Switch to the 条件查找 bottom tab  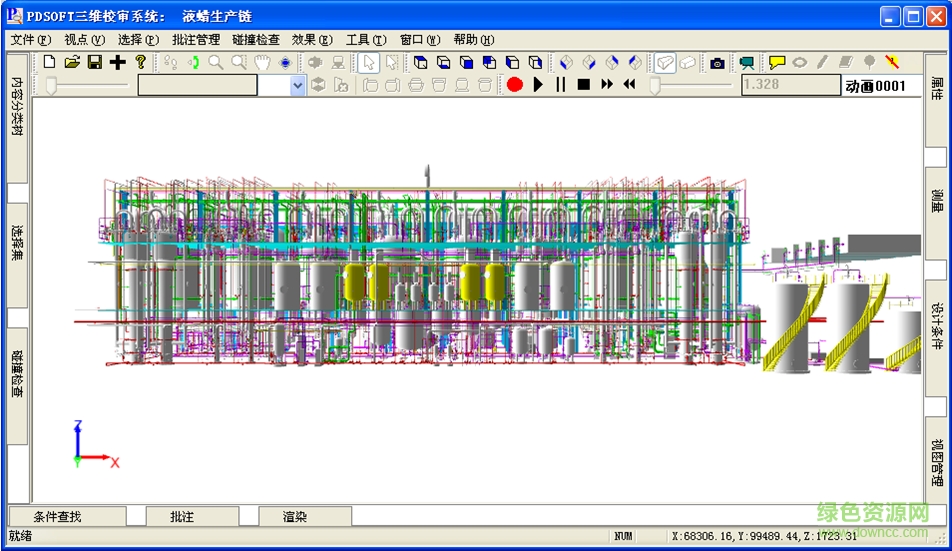pos(57,517)
